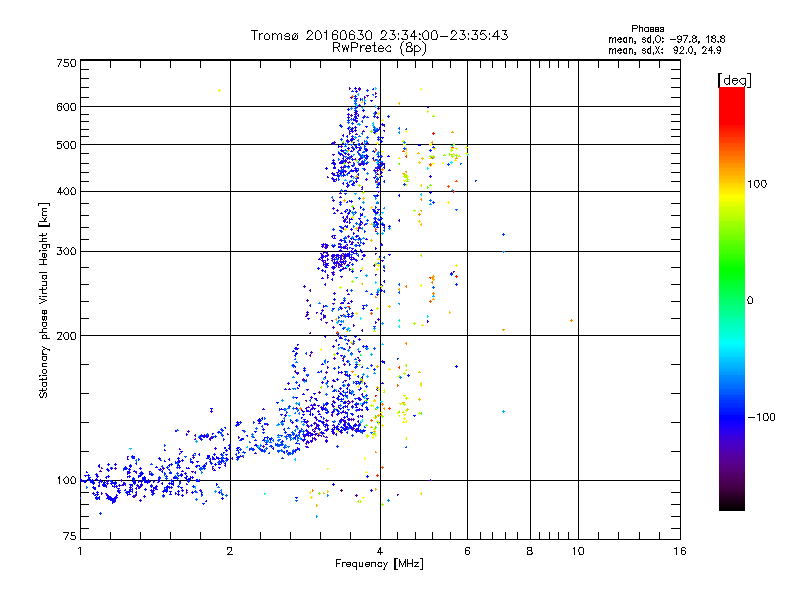Click the "Frequency [MHz]" axis label
The image size is (800, 600).
coord(379,564)
